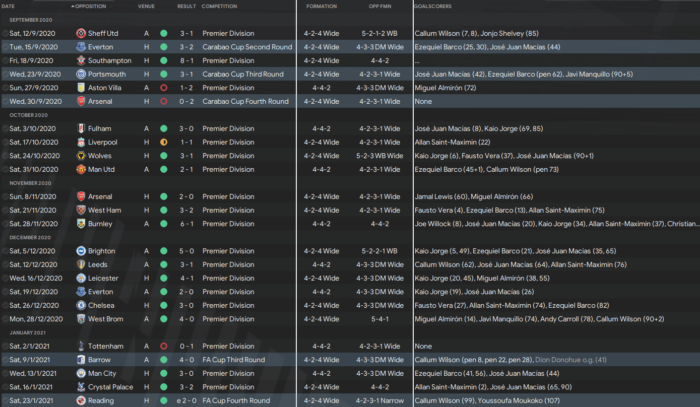Click the loss indicator on Tottenham row
700x407 pixels.
click(x=164, y=346)
